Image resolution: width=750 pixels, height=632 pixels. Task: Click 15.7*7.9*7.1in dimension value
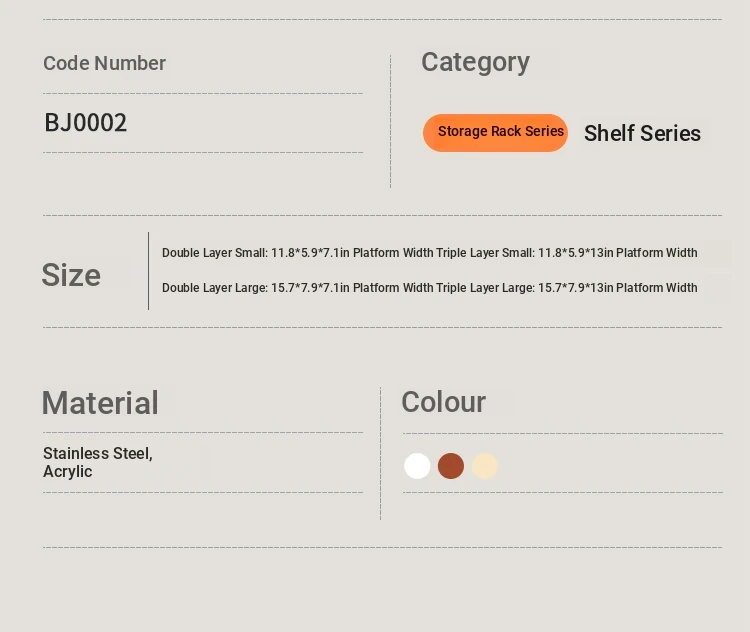tap(310, 288)
